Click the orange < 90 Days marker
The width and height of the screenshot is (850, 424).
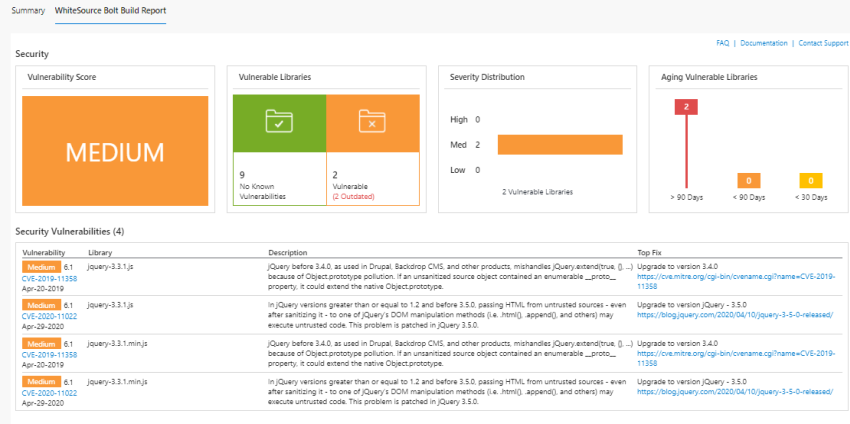pyautogui.click(x=749, y=181)
